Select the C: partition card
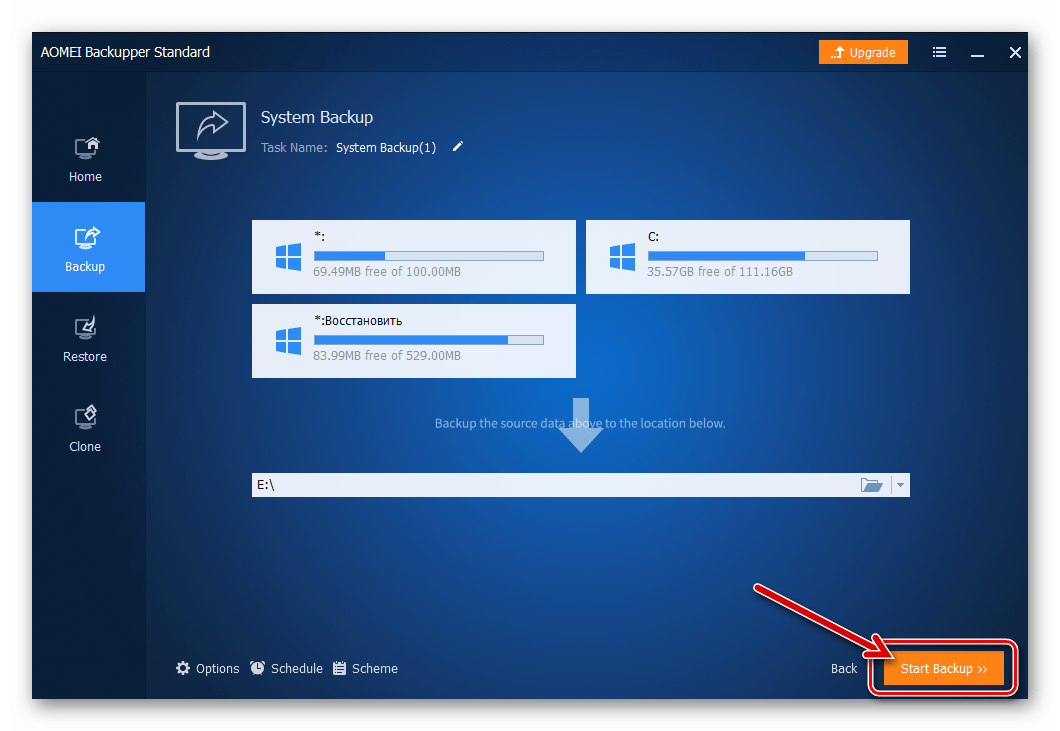This screenshot has height=731, width=1060. click(x=748, y=257)
